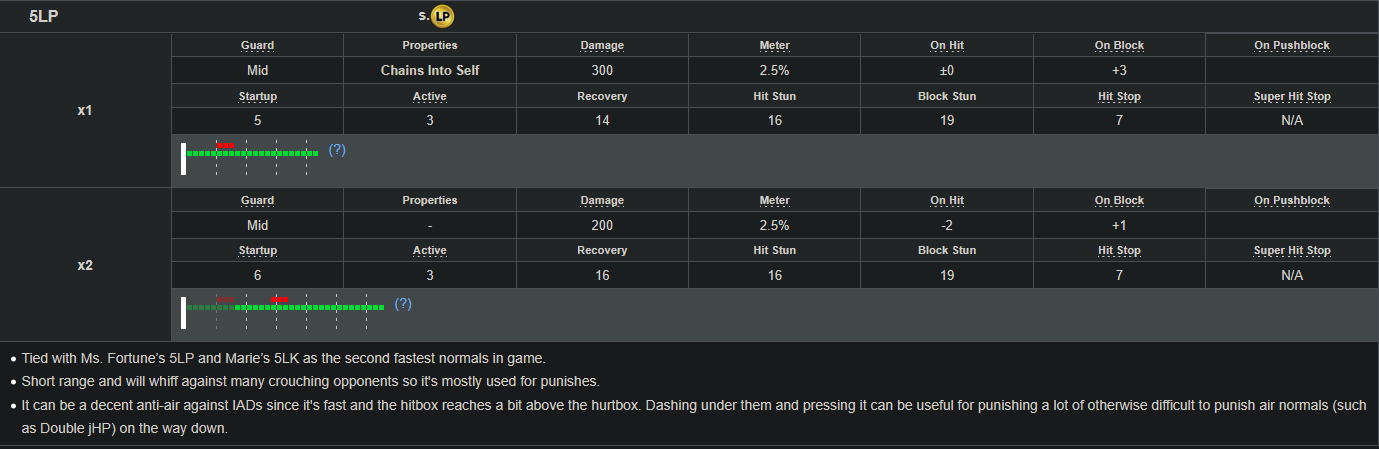1379x449 pixels.
Task: Click Hit Stop header in x1 table
Action: click(x=1119, y=97)
